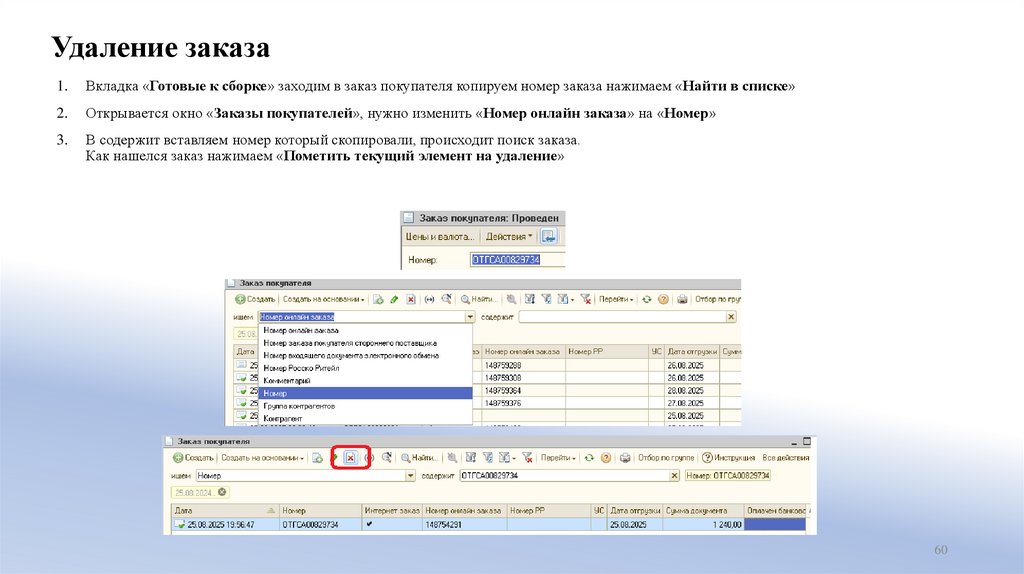Open 'Перейти' menu in middle window
The image size is (1024, 574).
pyautogui.click(x=616, y=299)
